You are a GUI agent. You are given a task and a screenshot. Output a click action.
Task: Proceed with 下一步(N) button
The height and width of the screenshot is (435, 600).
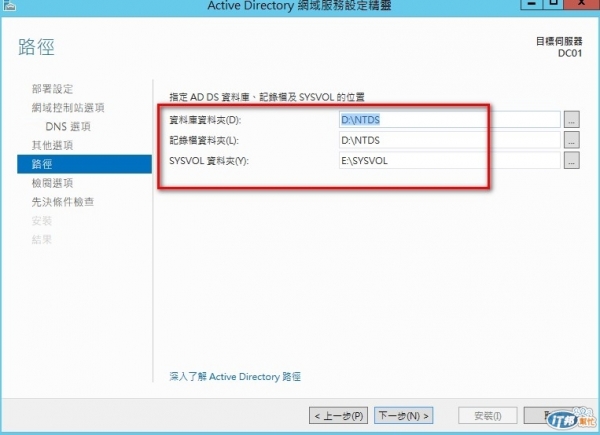coord(403,415)
